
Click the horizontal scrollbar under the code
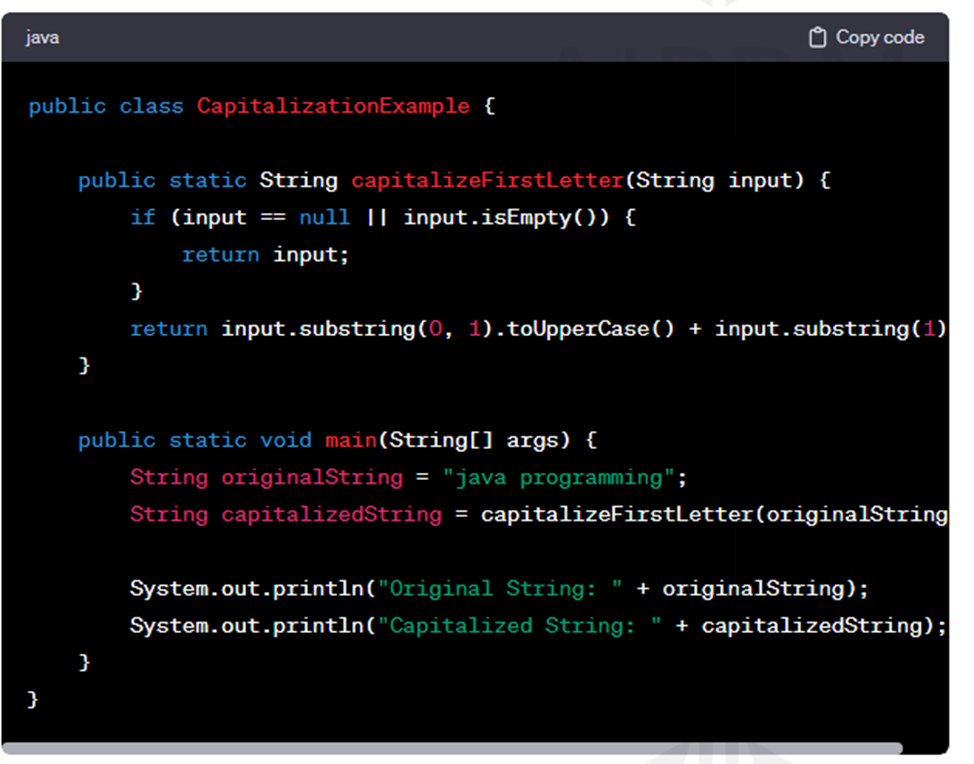452,748
